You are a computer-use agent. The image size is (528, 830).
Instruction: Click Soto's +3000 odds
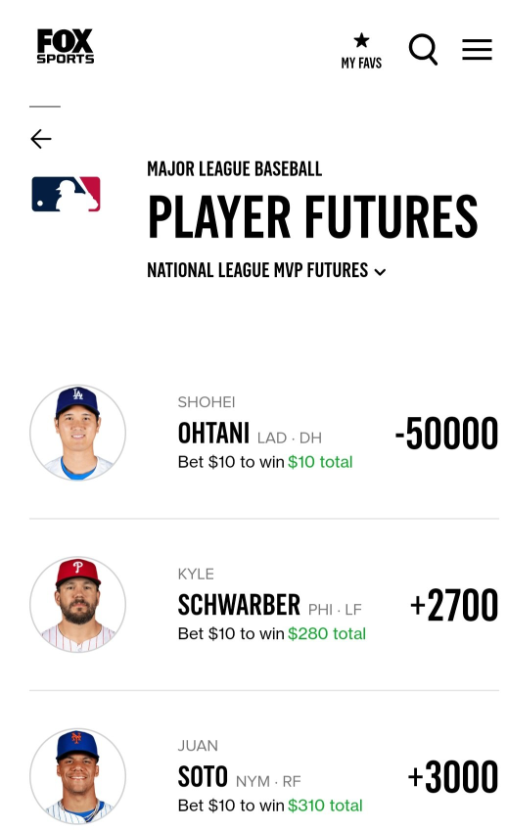[453, 777]
